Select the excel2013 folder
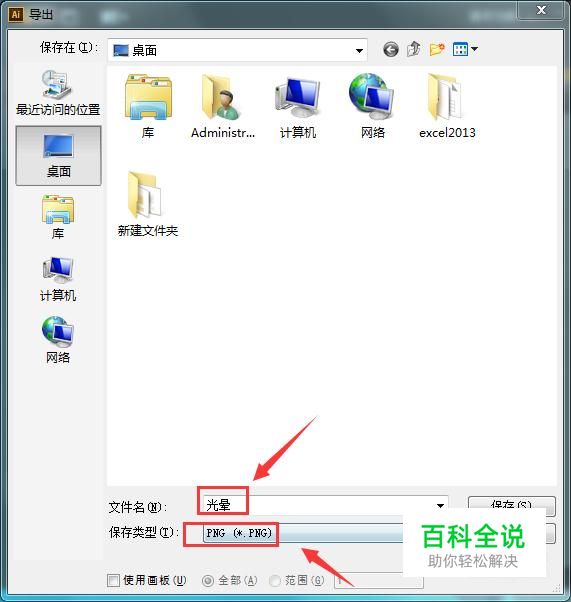The width and height of the screenshot is (571, 602). 447,106
